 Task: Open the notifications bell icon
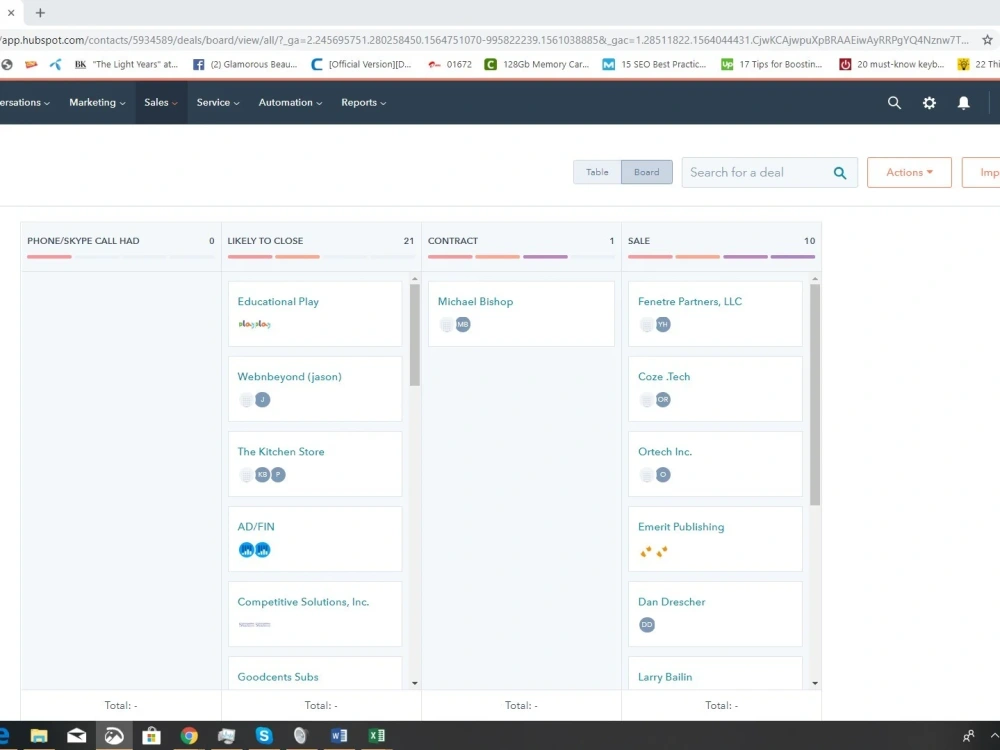point(964,103)
